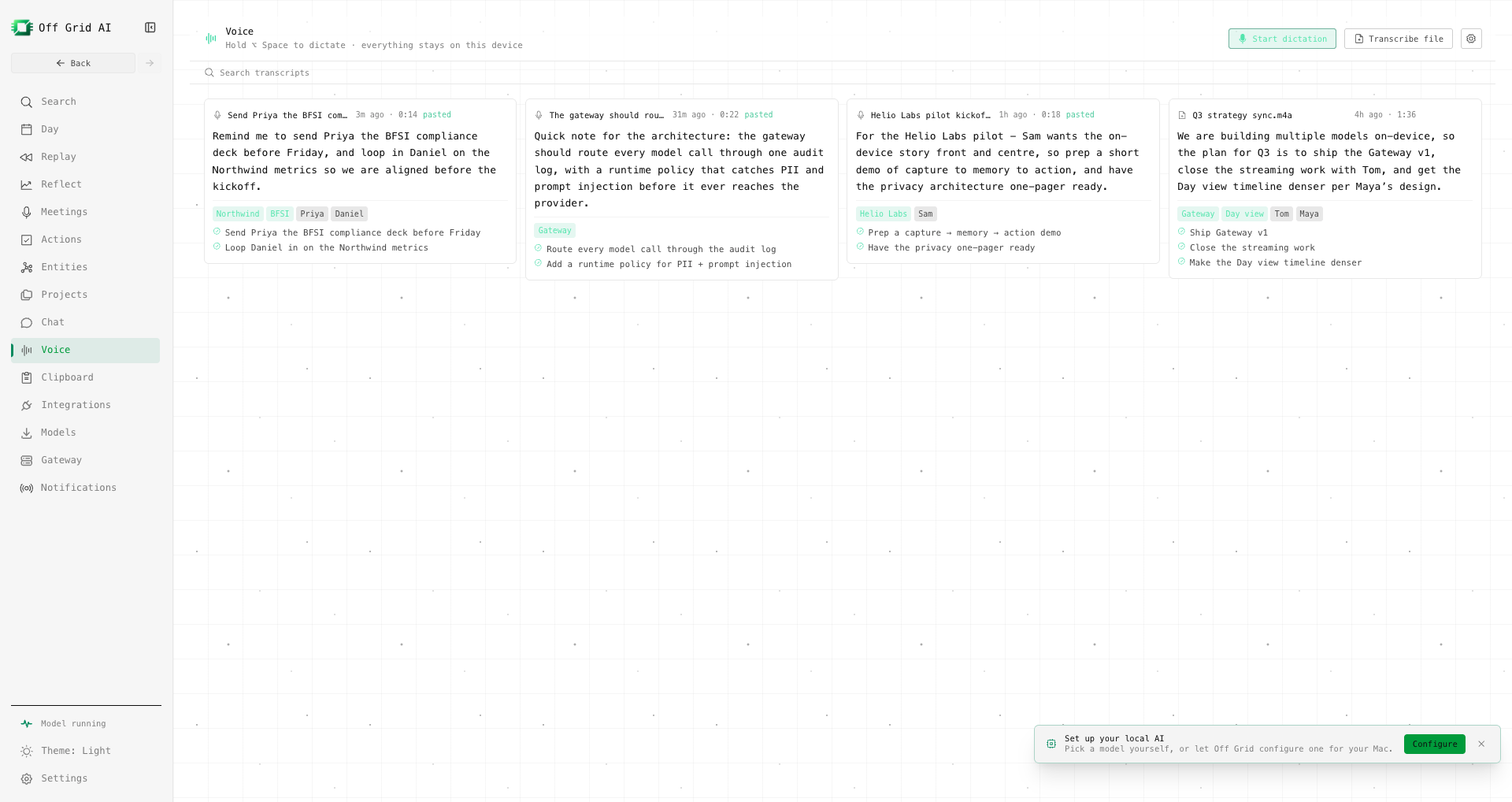The image size is (1512, 802).
Task: Open Gateway in the sidebar
Action: (x=85, y=460)
